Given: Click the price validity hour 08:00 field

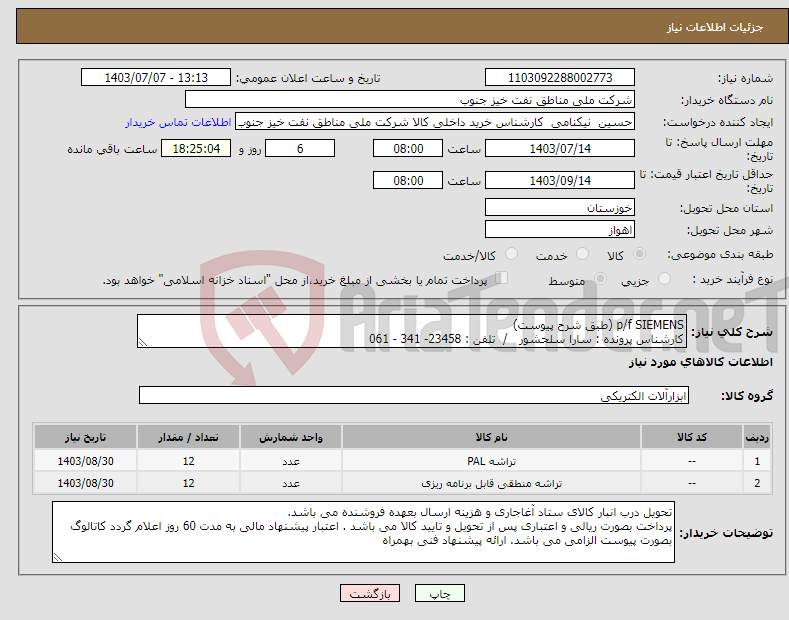Looking at the screenshot, I should pos(408,180).
